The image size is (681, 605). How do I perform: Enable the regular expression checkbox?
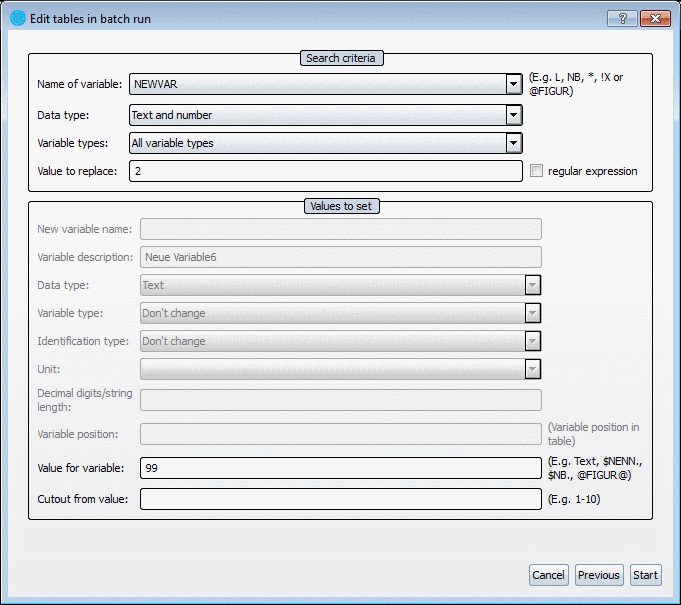tap(537, 171)
